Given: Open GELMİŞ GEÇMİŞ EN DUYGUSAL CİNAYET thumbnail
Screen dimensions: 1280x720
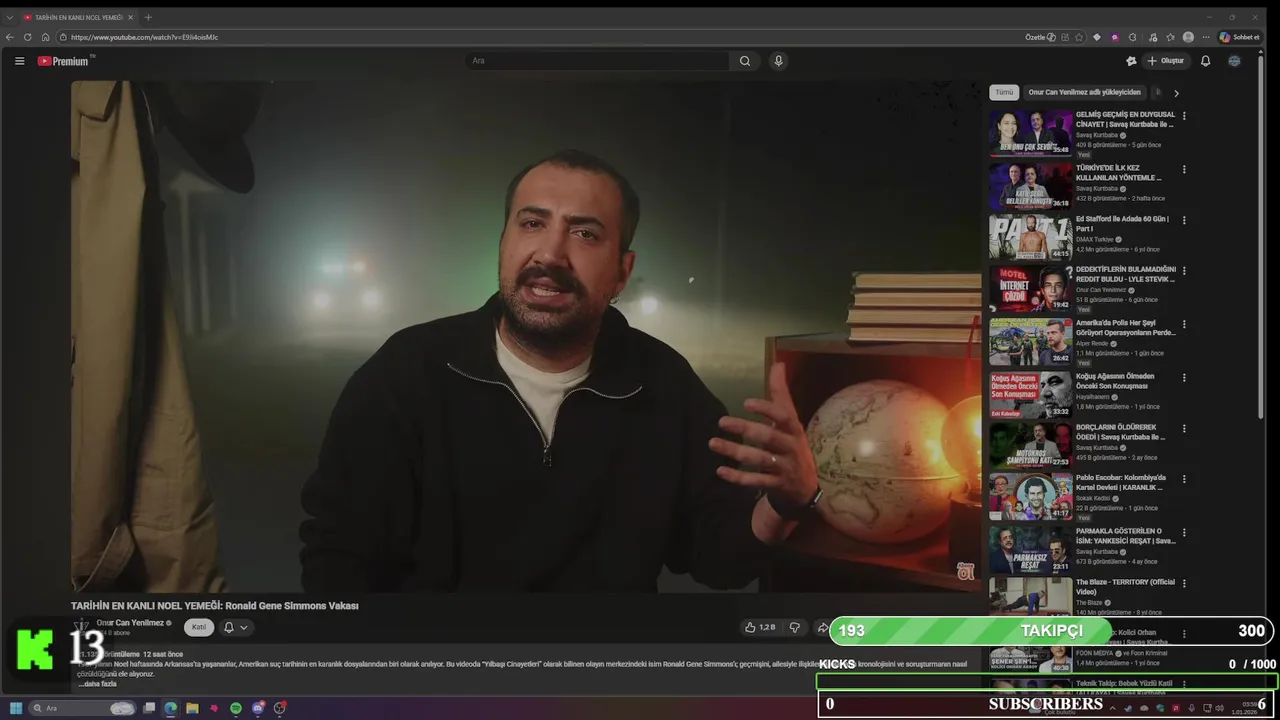Looking at the screenshot, I should click(1030, 133).
